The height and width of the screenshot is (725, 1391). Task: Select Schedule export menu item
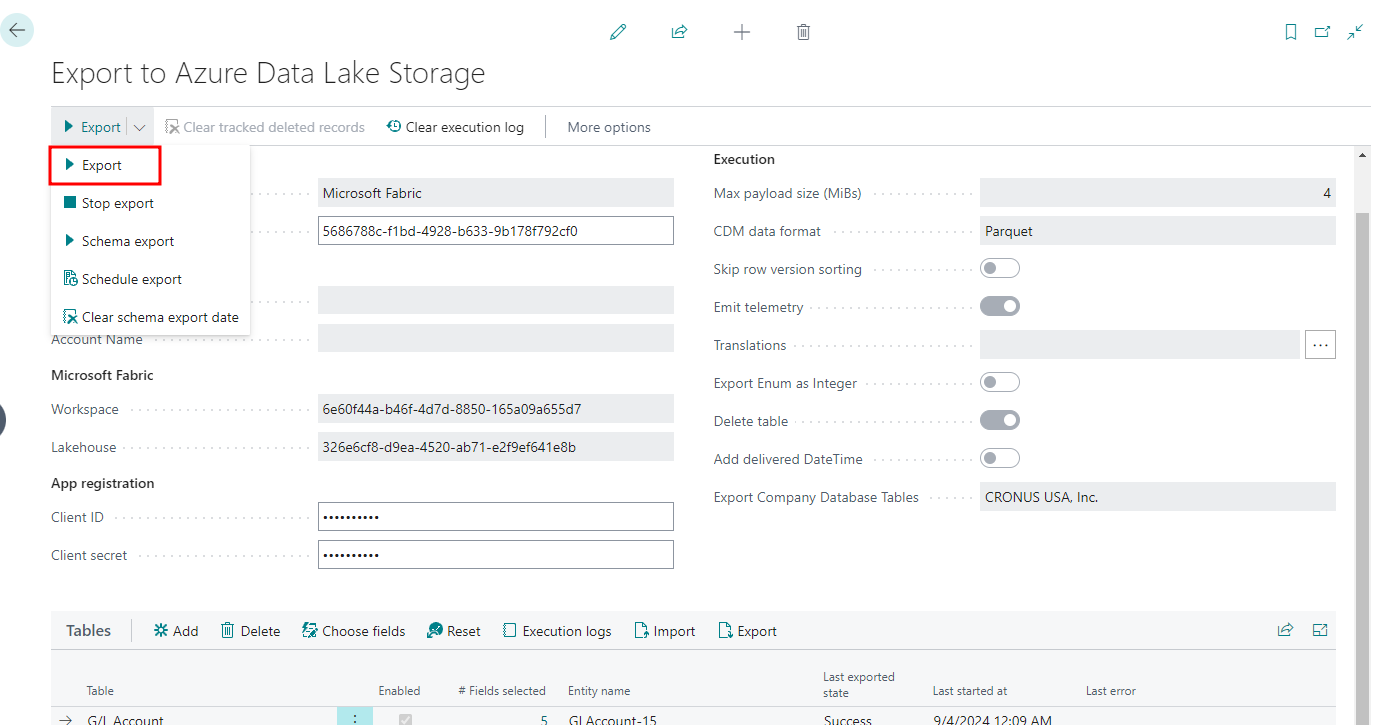click(x=150, y=279)
